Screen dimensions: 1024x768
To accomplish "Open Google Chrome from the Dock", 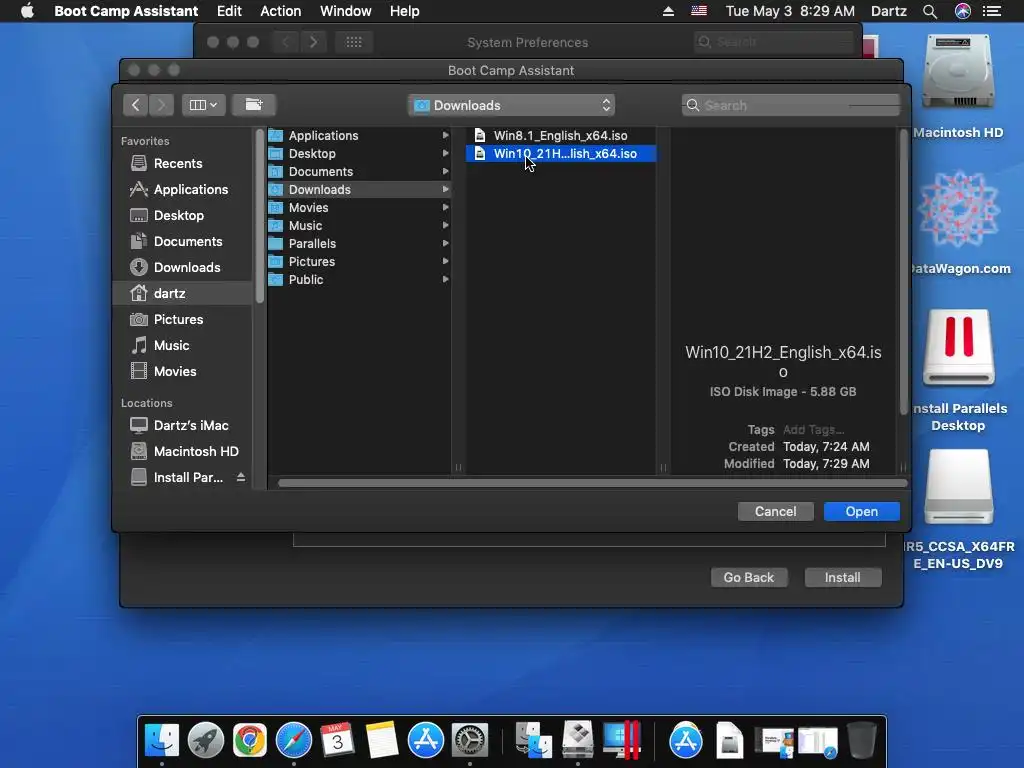I will [x=249, y=740].
